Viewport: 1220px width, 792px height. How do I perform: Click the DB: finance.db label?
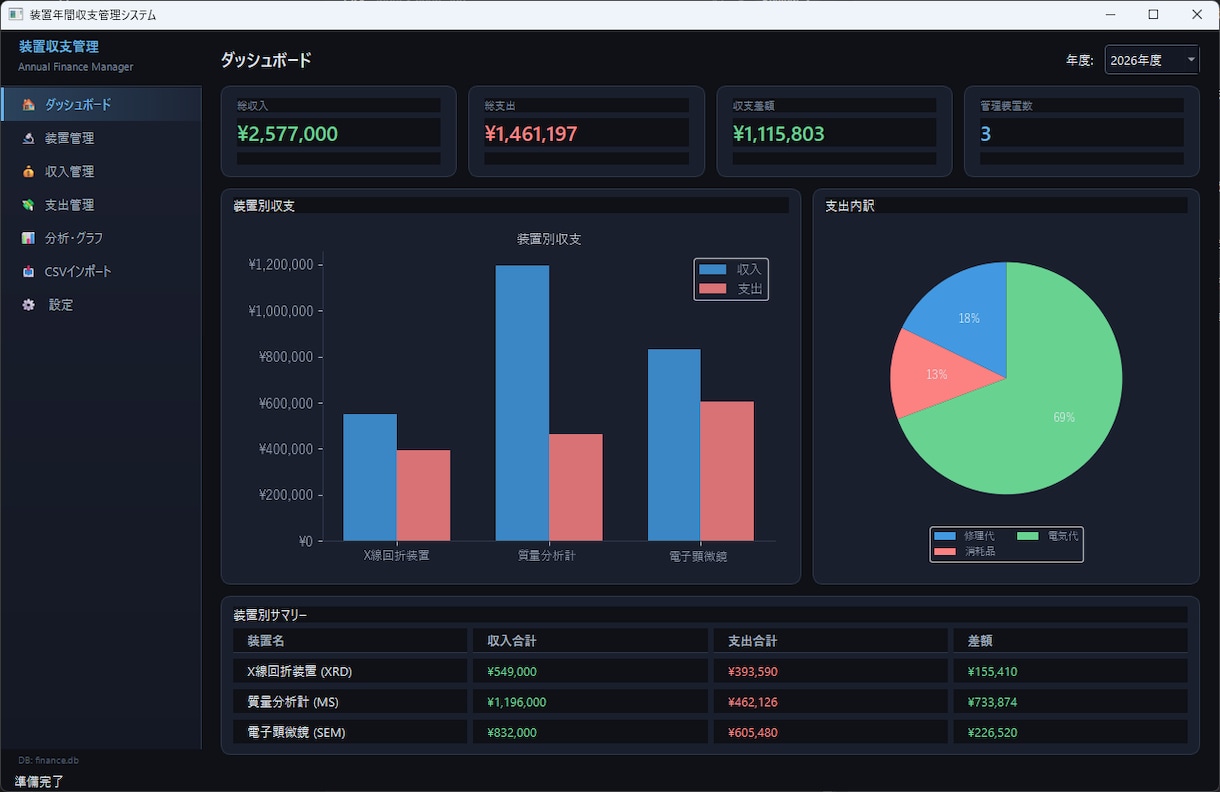pyautogui.click(x=49, y=760)
